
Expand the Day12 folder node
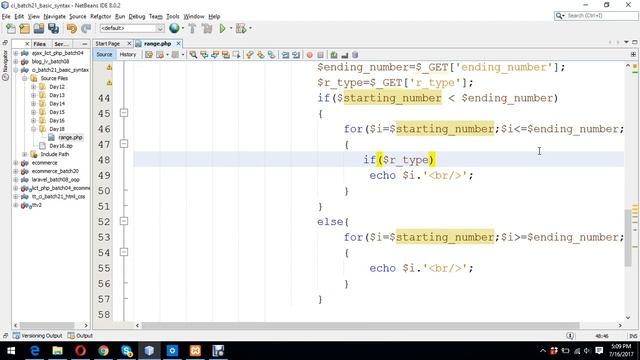point(33,87)
